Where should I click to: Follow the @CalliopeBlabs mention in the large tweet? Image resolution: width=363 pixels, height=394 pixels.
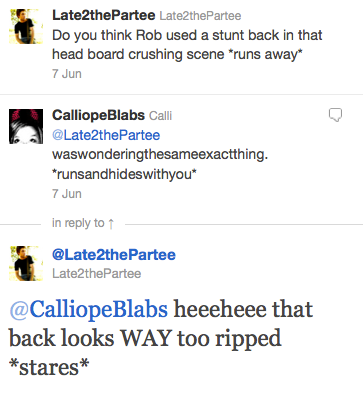pos(88,309)
